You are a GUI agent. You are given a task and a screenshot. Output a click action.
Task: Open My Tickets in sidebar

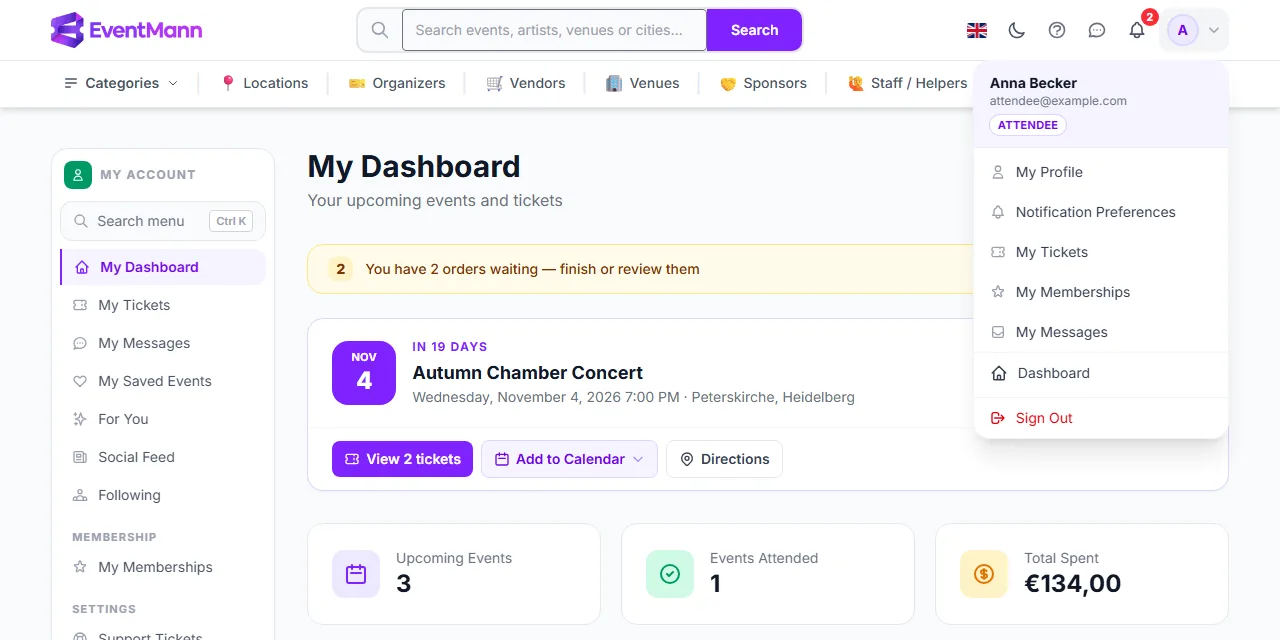point(163,305)
